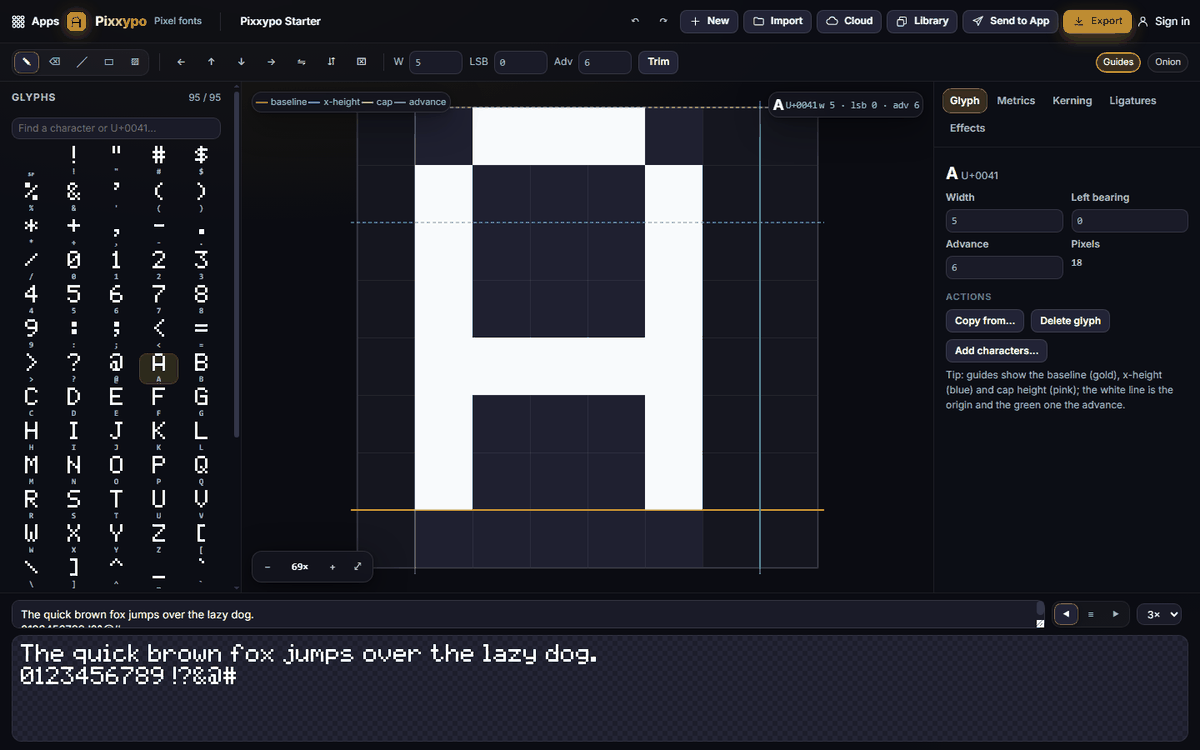Click Add characters... button
Viewport: 1200px width, 750px height.
997,351
